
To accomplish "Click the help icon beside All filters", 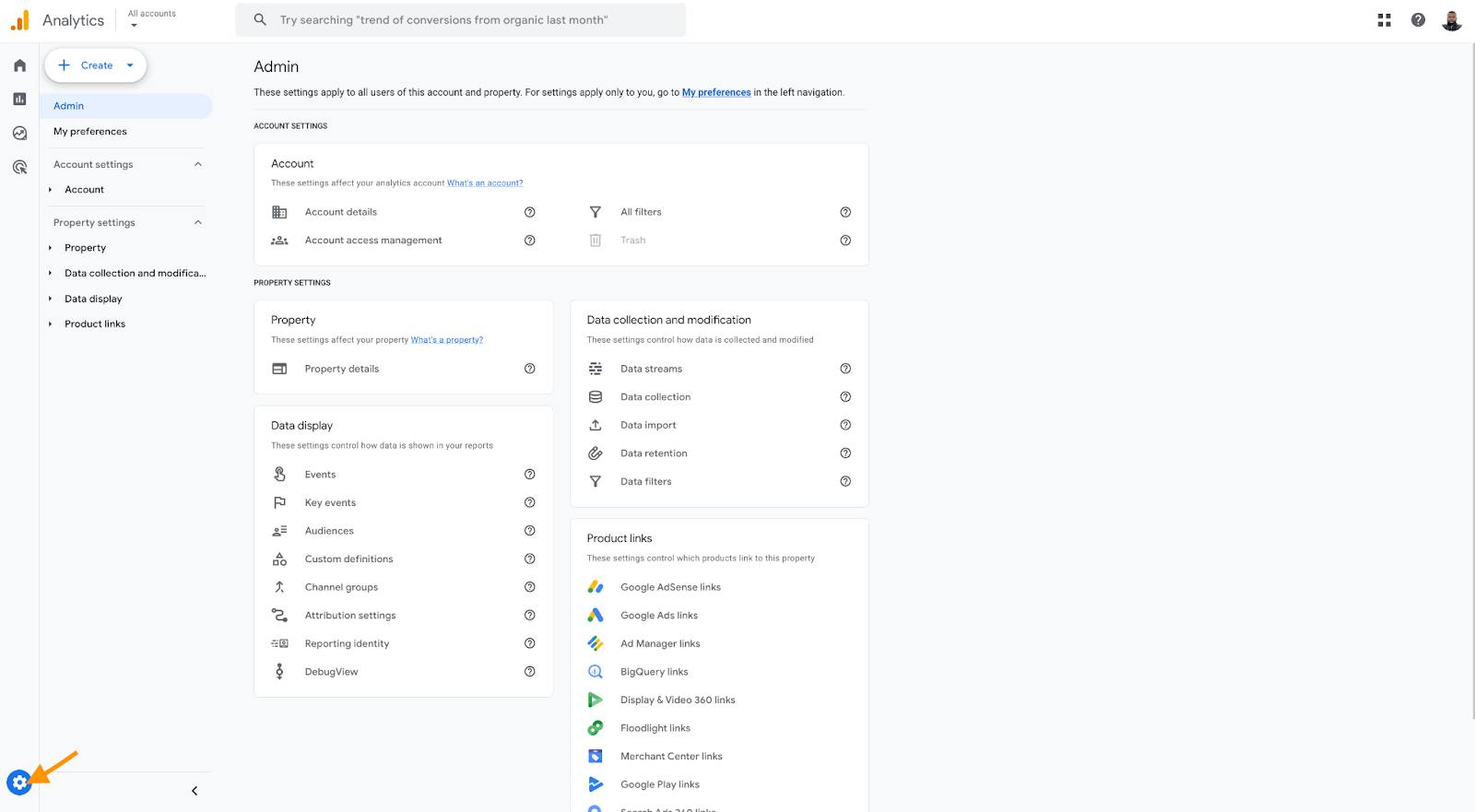I will (x=845, y=212).
